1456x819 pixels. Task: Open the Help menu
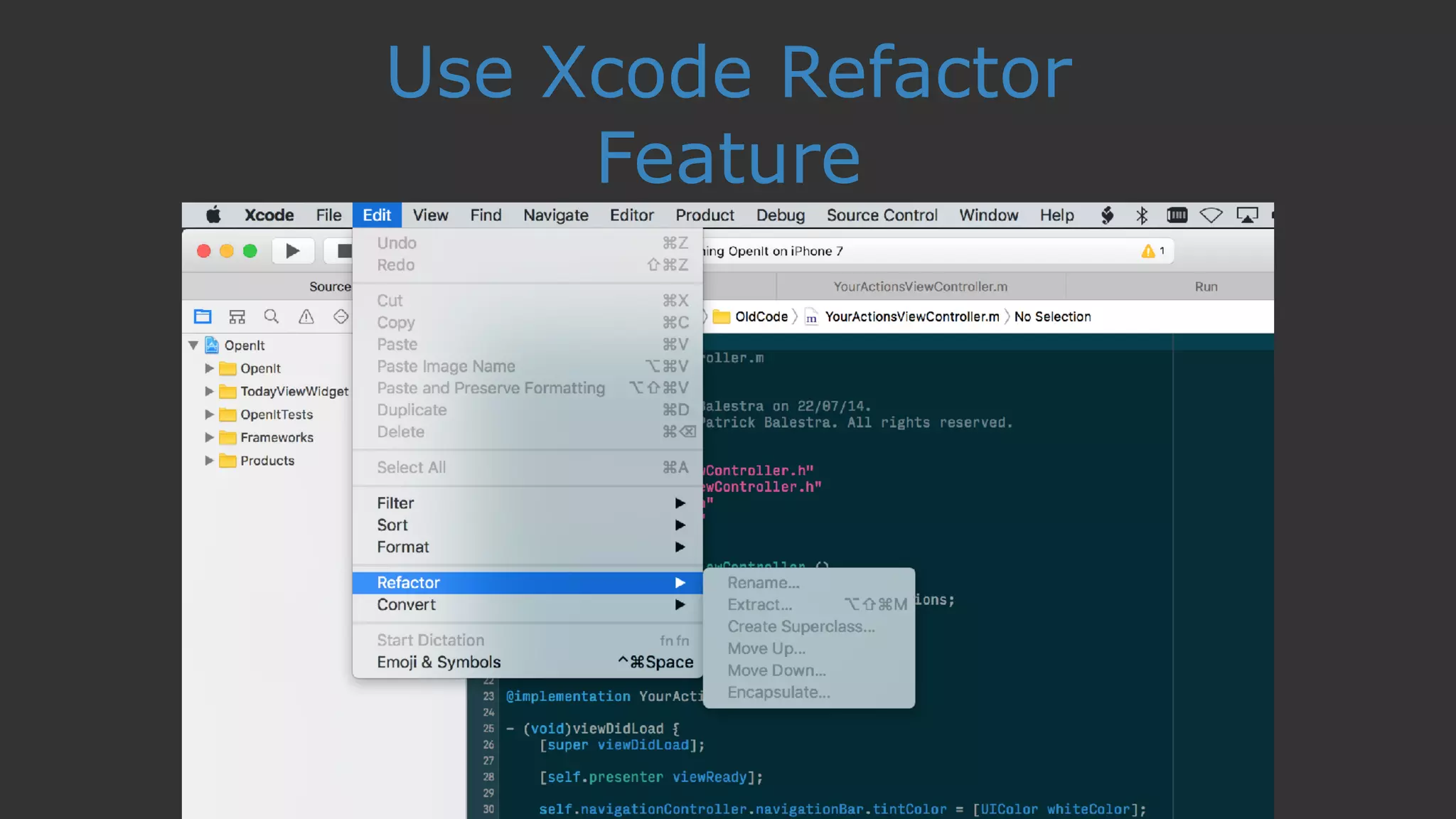pos(1056,215)
